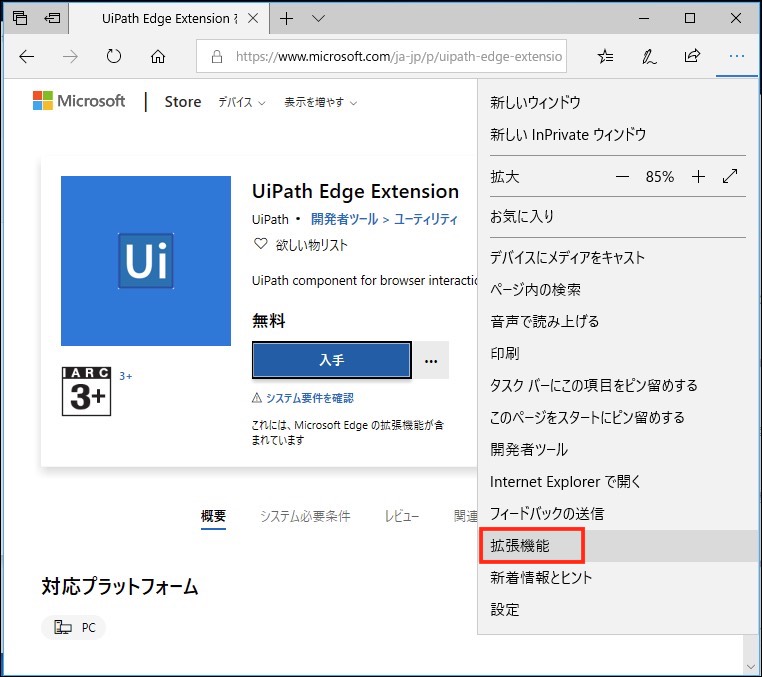
Task: Enter full screen via zoom expand icon
Action: (x=729, y=177)
